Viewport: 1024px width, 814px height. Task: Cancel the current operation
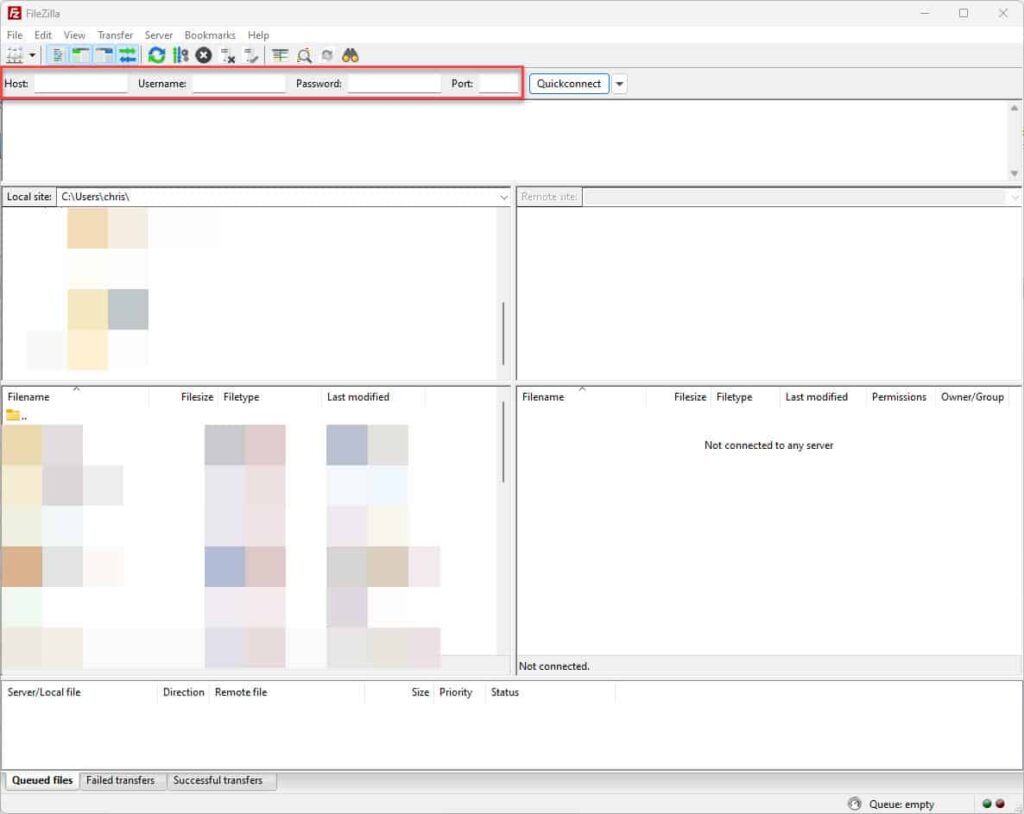(x=204, y=56)
